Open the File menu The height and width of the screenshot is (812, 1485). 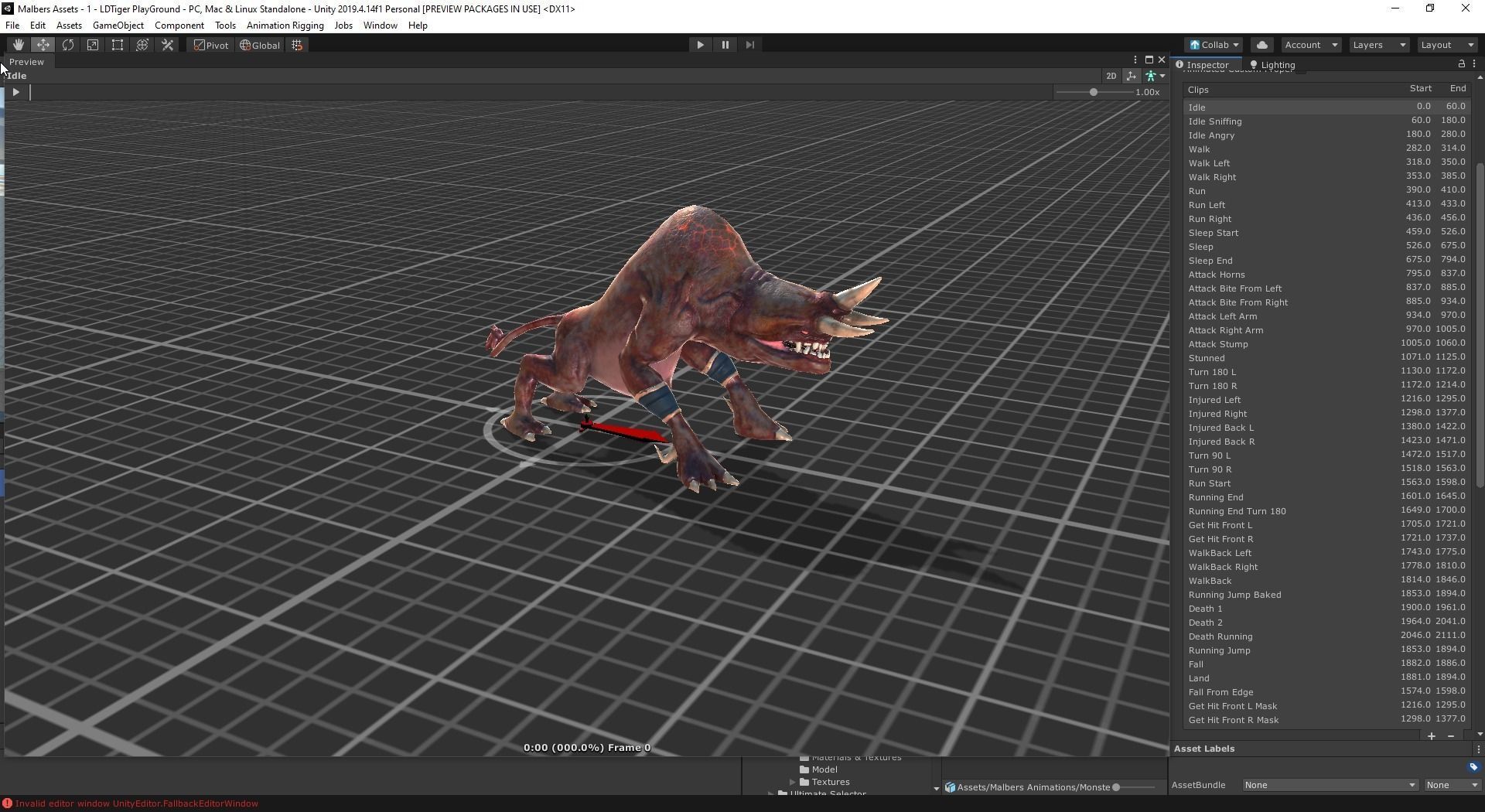12,26
